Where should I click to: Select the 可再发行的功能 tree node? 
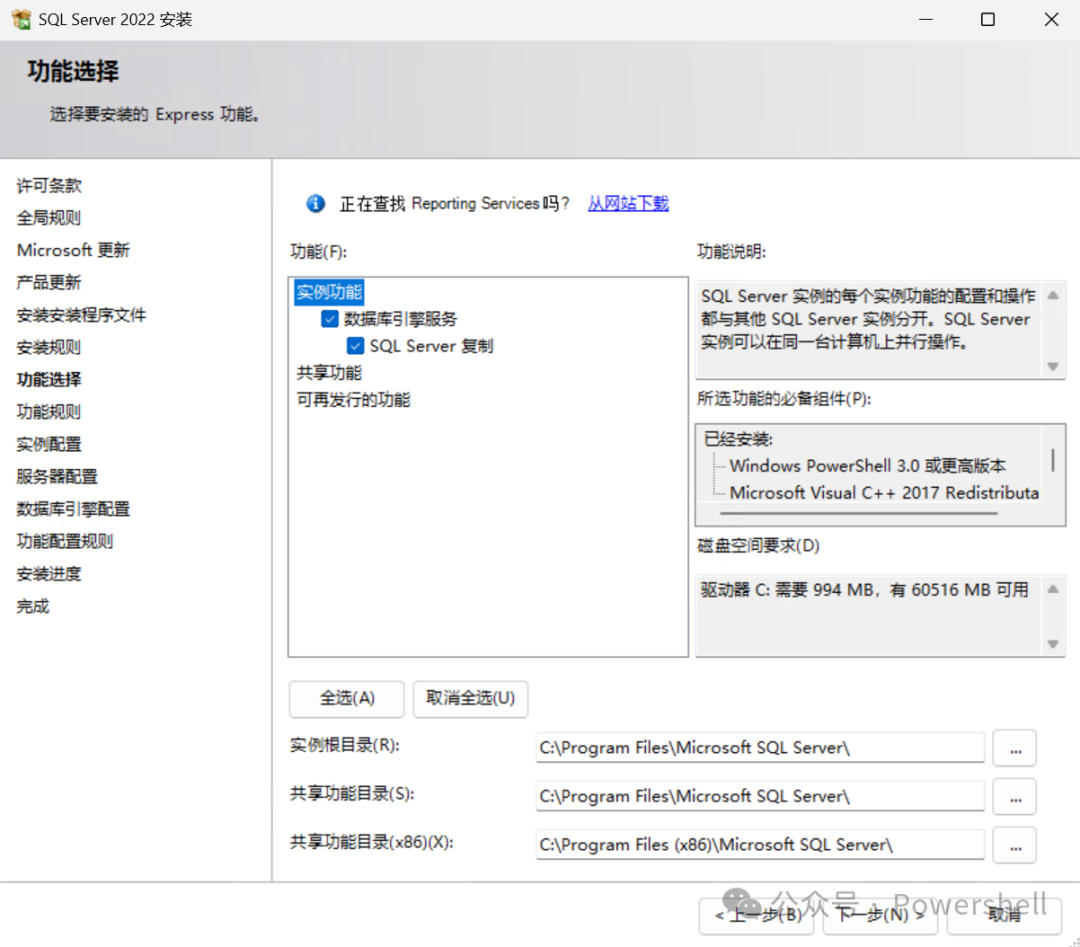pos(353,400)
